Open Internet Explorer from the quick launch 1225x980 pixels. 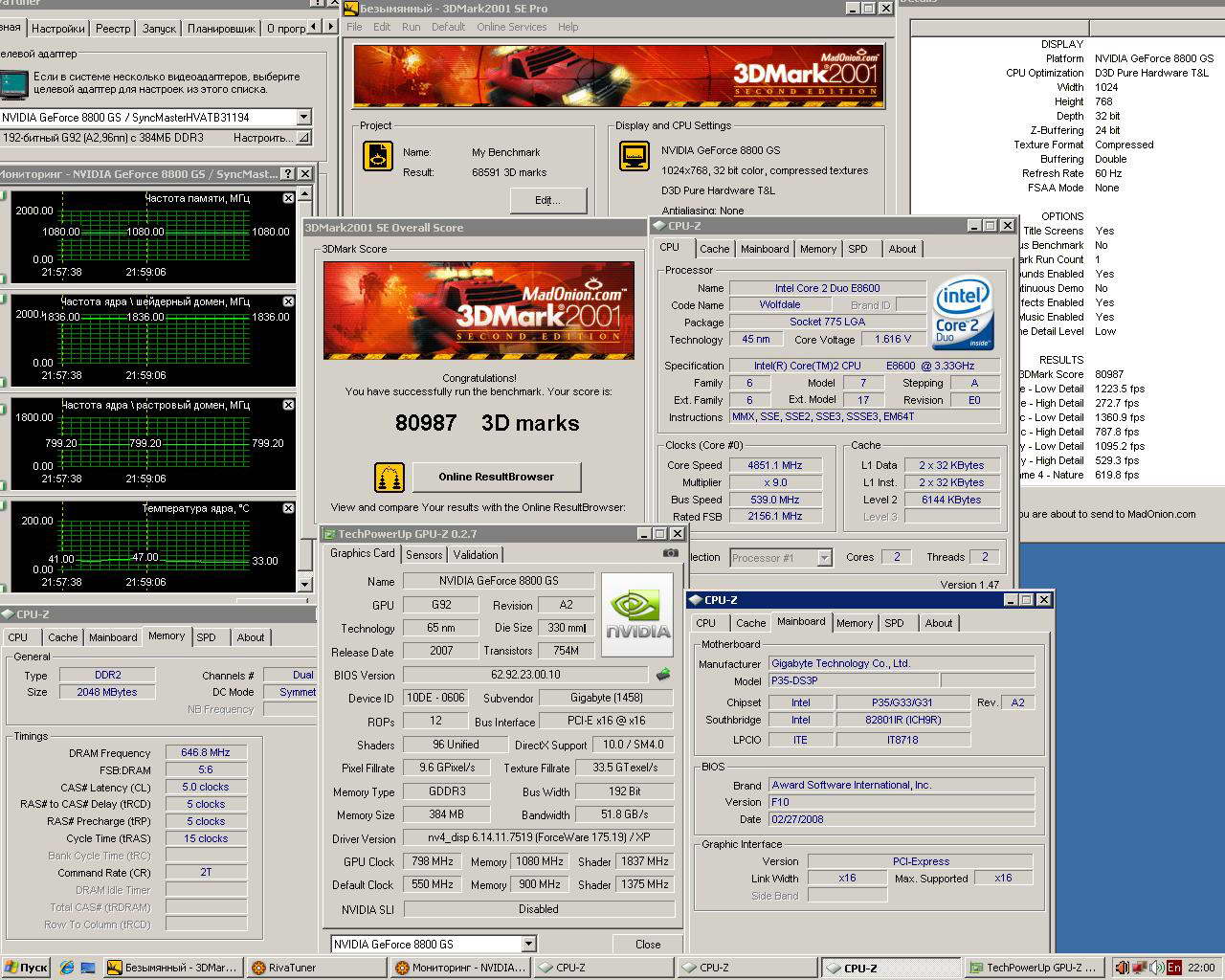(67, 968)
